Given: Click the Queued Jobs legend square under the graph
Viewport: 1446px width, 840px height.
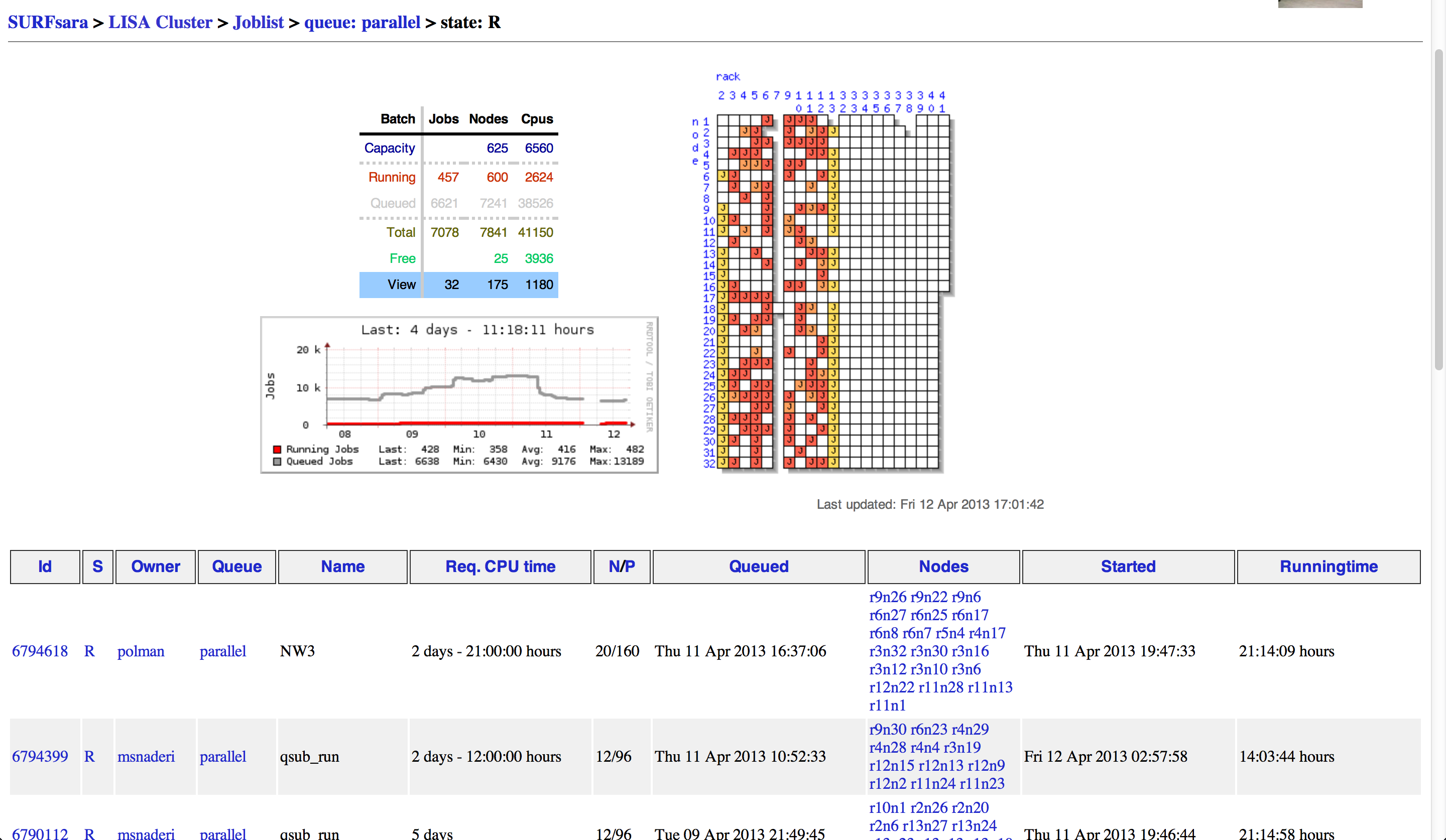Looking at the screenshot, I should [277, 461].
